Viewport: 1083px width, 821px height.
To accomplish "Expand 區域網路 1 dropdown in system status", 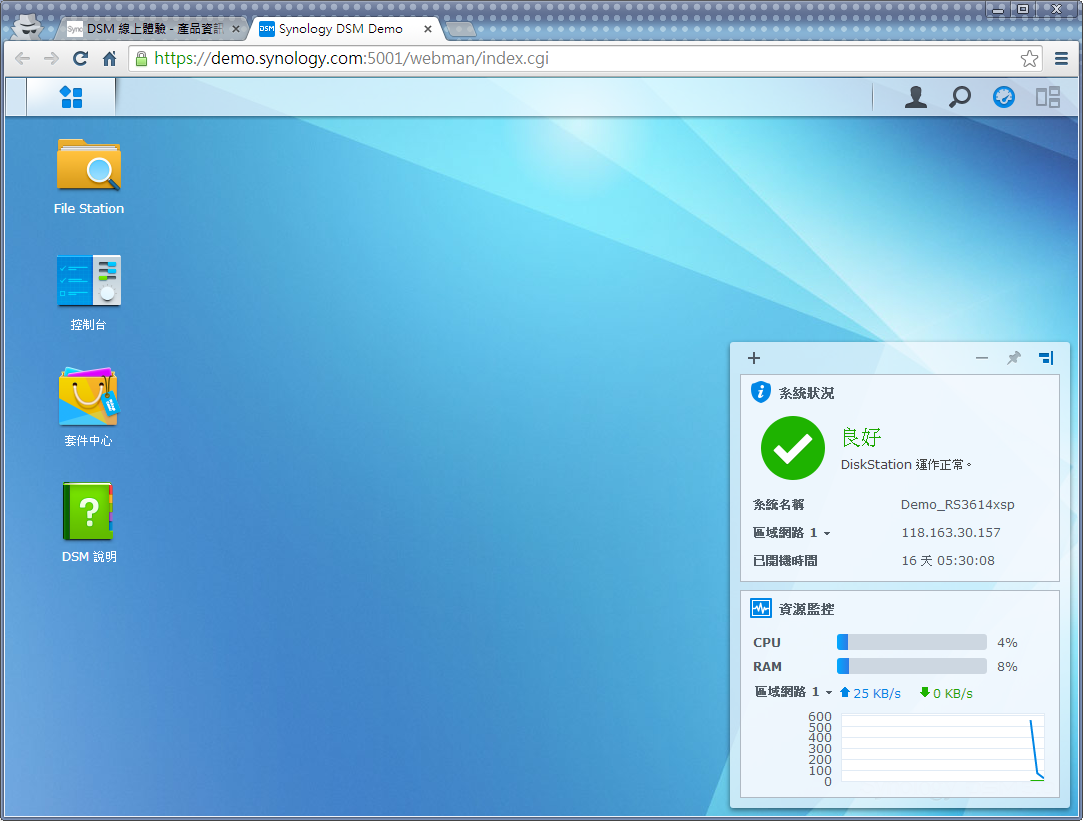I will [x=827, y=533].
